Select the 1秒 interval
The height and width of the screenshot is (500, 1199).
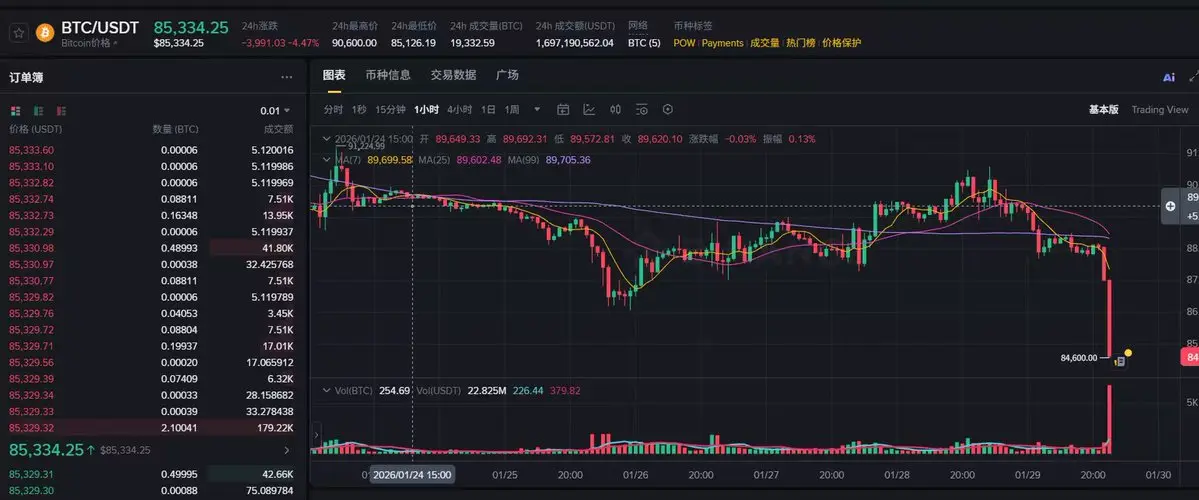pos(359,109)
